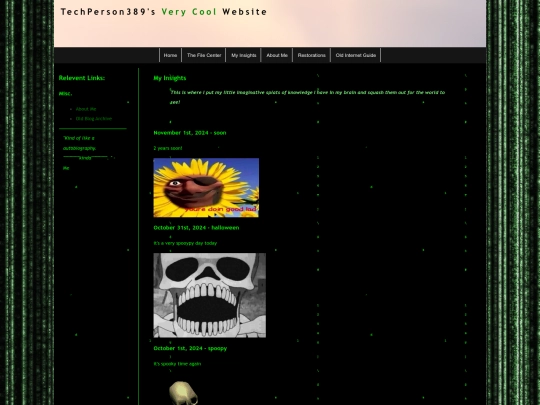Screen dimensions: 540x405
Task: Open the laughing skull halloween image
Action: (209, 295)
